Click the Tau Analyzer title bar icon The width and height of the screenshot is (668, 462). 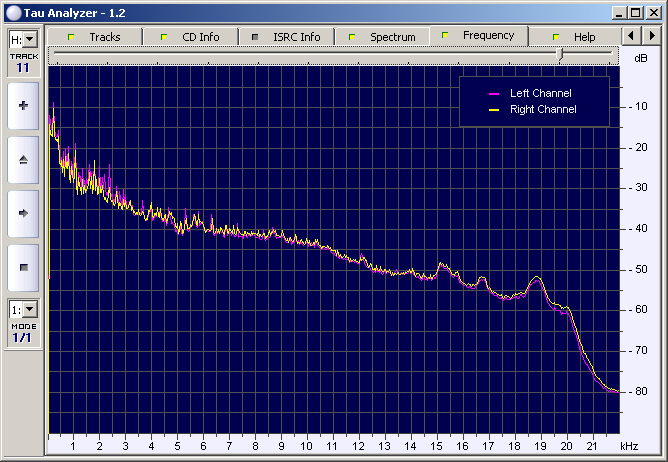(x=13, y=11)
